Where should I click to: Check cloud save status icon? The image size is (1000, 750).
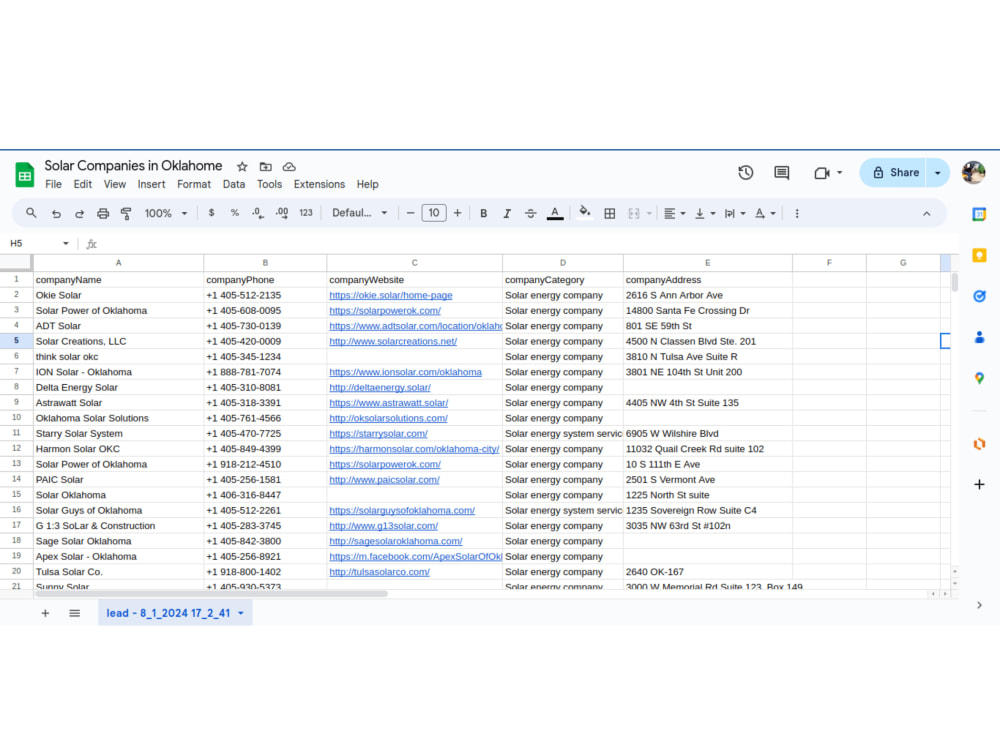pos(289,166)
